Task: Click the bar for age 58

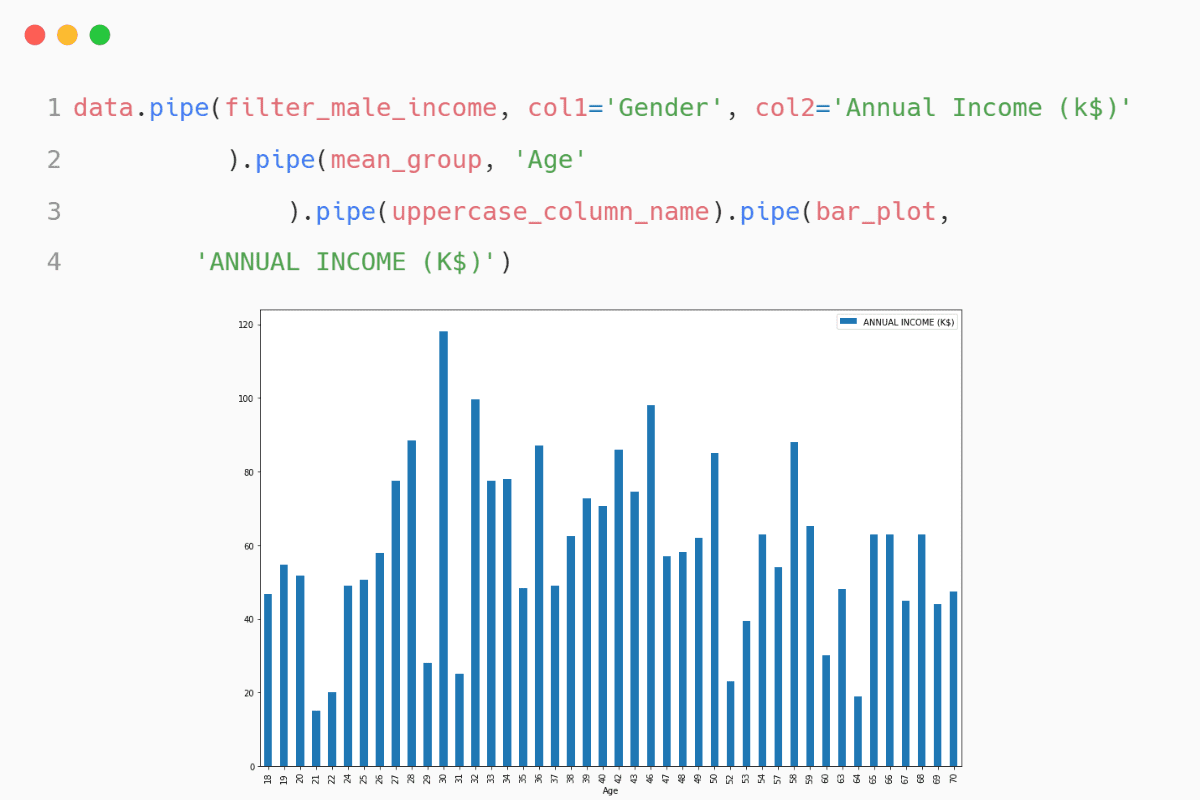Action: pos(794,604)
